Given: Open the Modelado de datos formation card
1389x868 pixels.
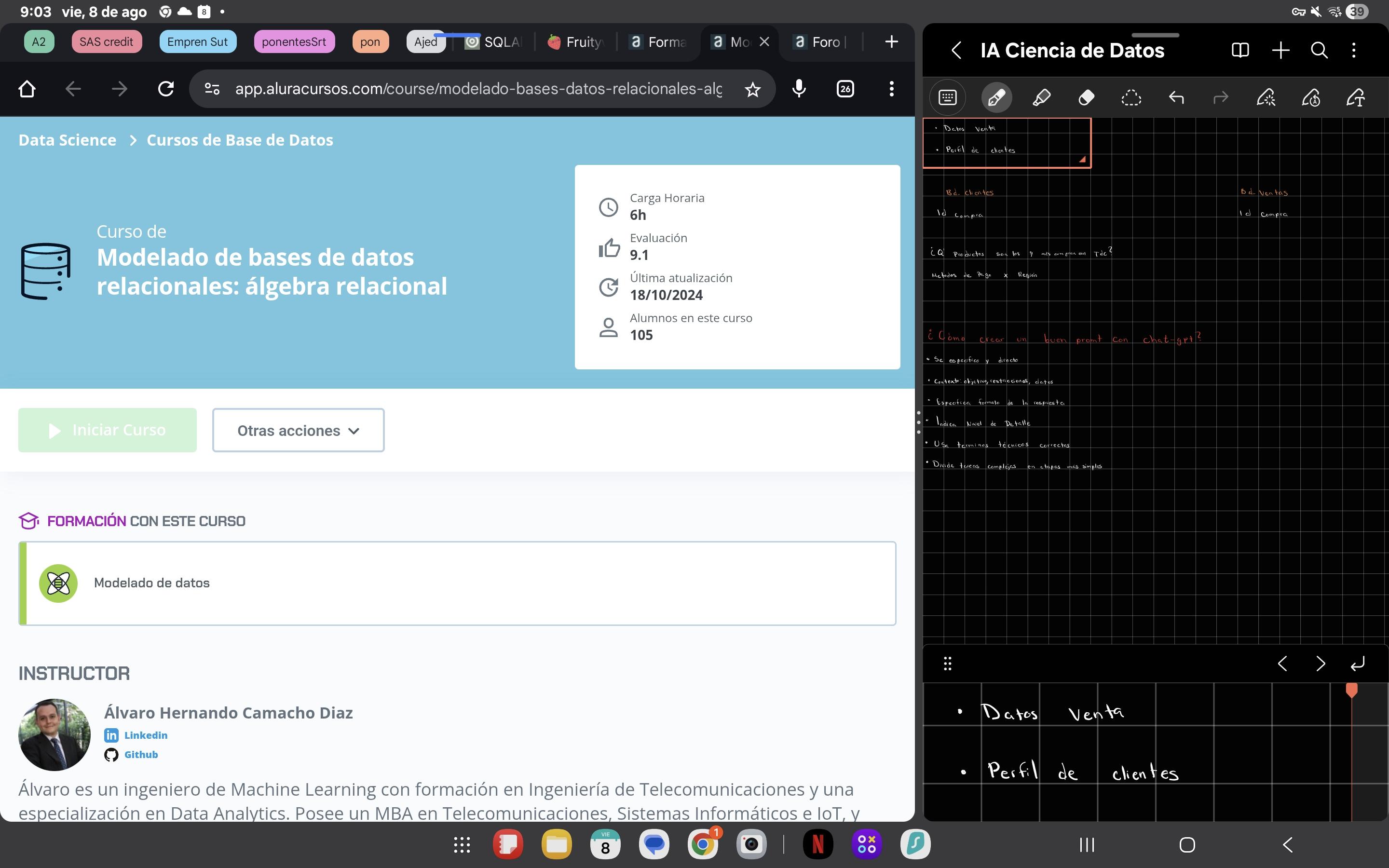Looking at the screenshot, I should click(x=457, y=583).
